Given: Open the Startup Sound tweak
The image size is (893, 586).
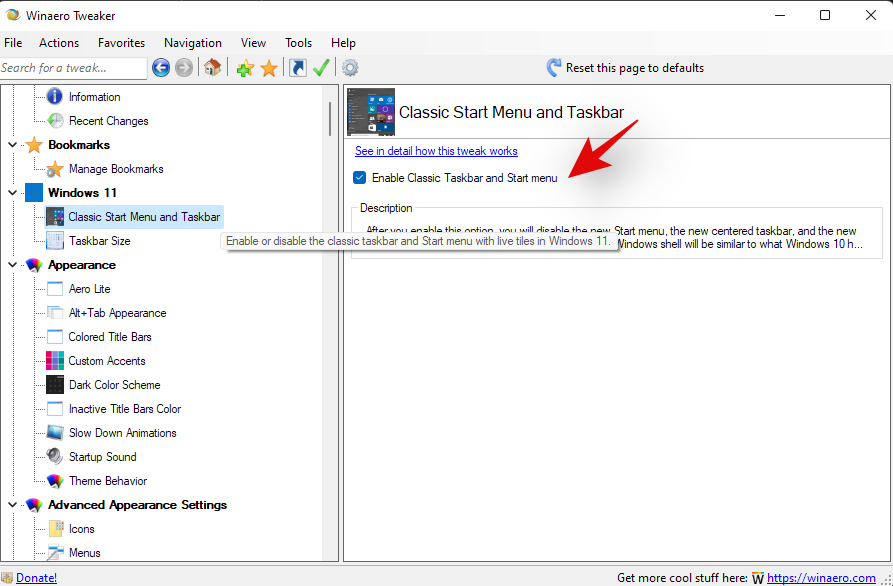Looking at the screenshot, I should tap(102, 457).
